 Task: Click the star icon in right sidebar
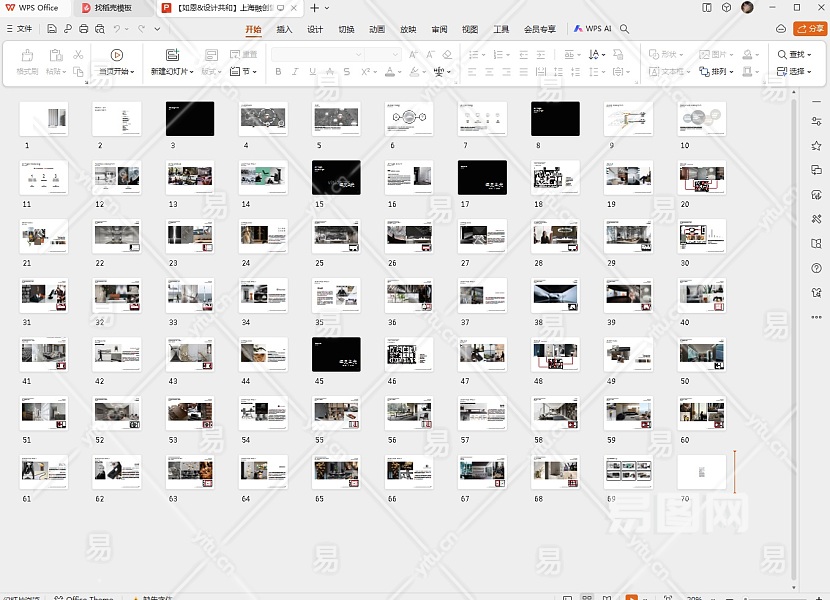tap(816, 146)
